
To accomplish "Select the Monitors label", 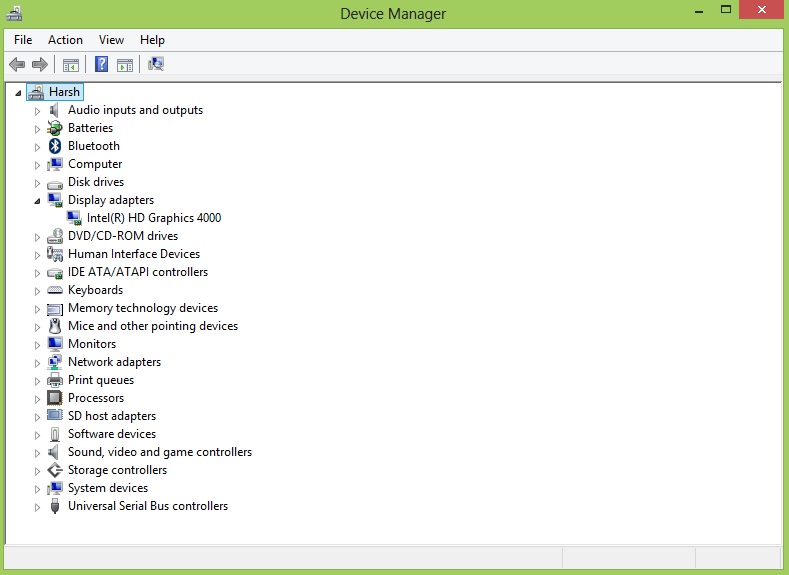I will pyautogui.click(x=92, y=344).
